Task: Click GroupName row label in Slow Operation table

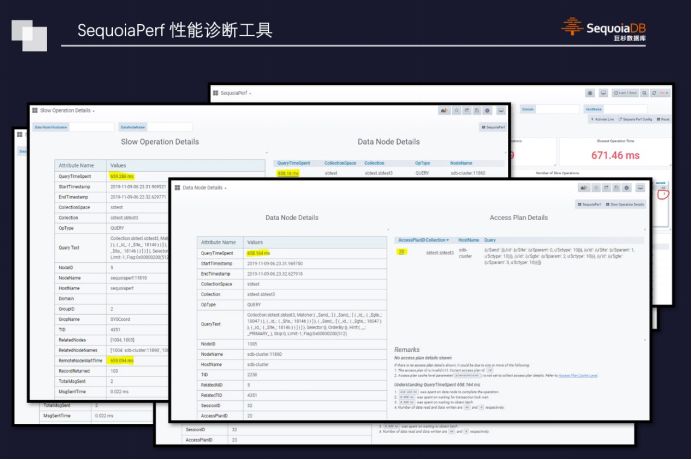Action: [69, 319]
